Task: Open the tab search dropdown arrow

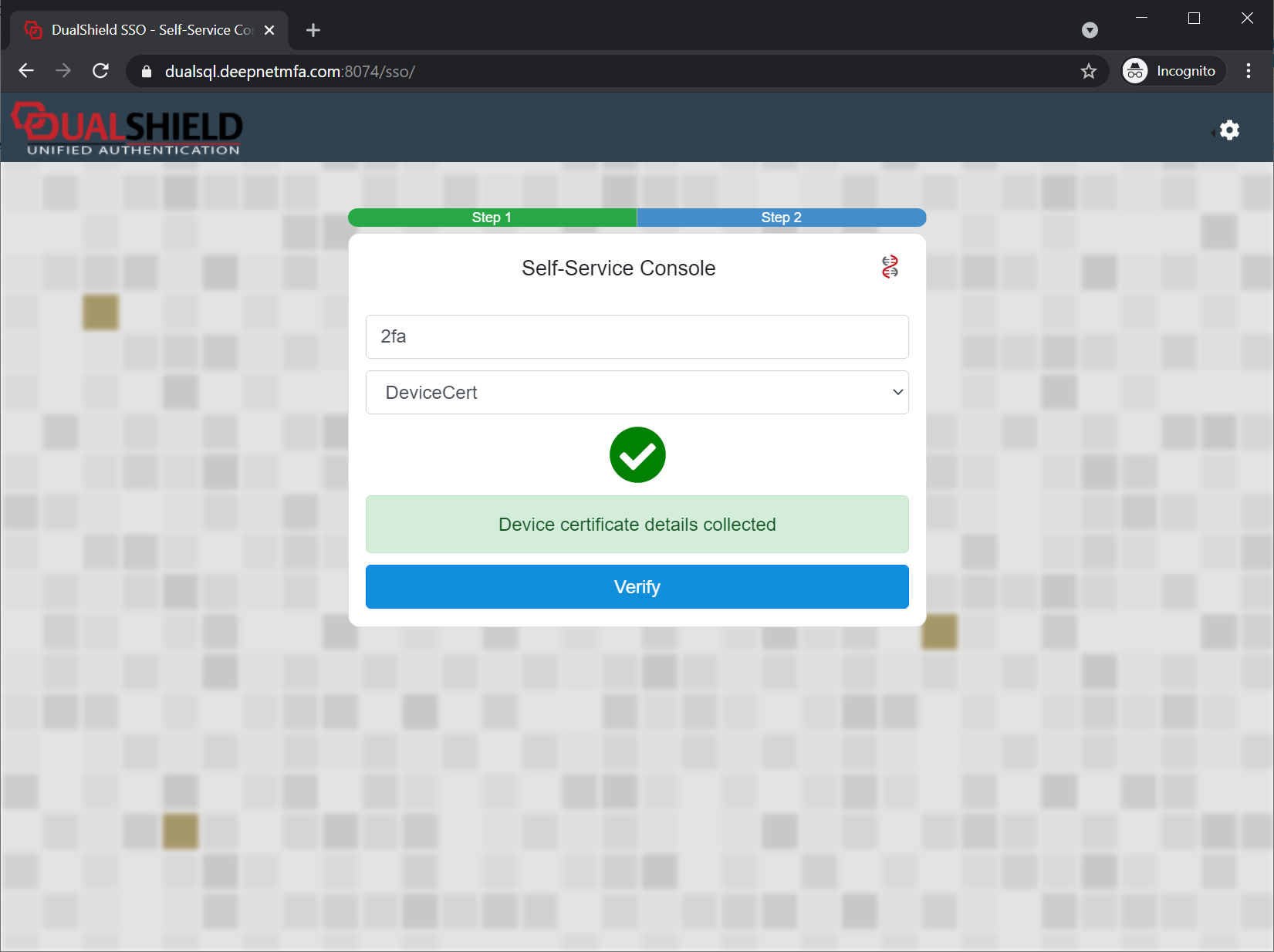Action: [x=1089, y=30]
